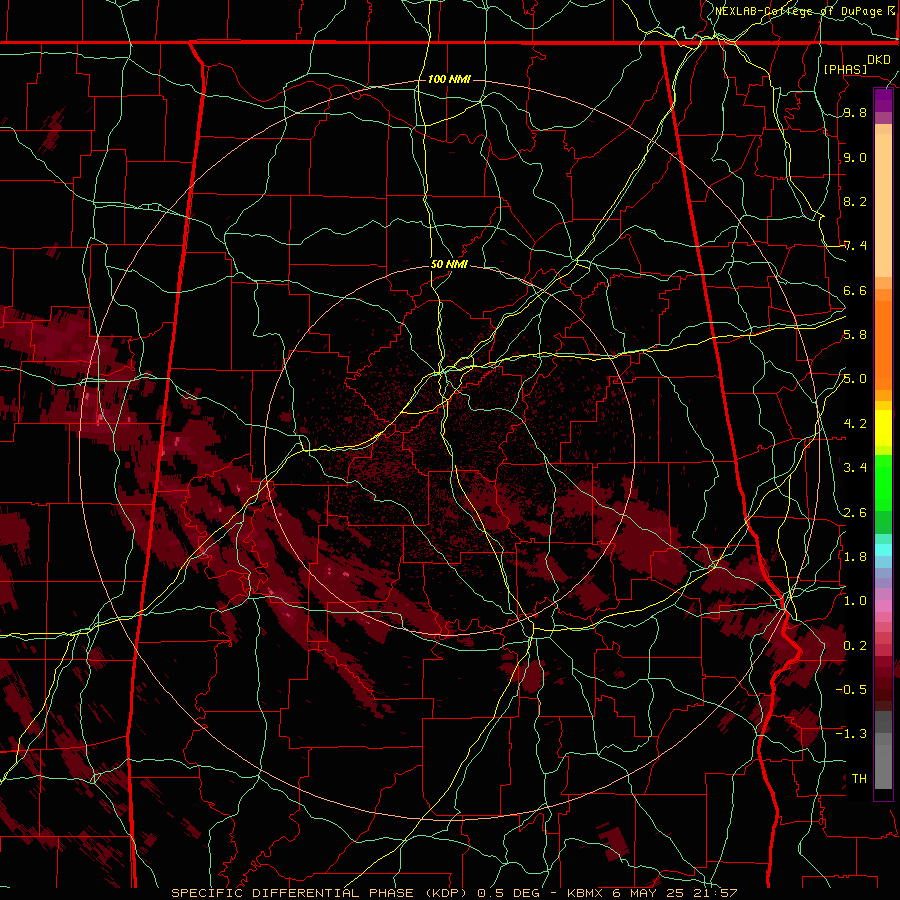The width and height of the screenshot is (900, 900).
Task: Click the "50 NMI" range ring label
Action: [449, 265]
